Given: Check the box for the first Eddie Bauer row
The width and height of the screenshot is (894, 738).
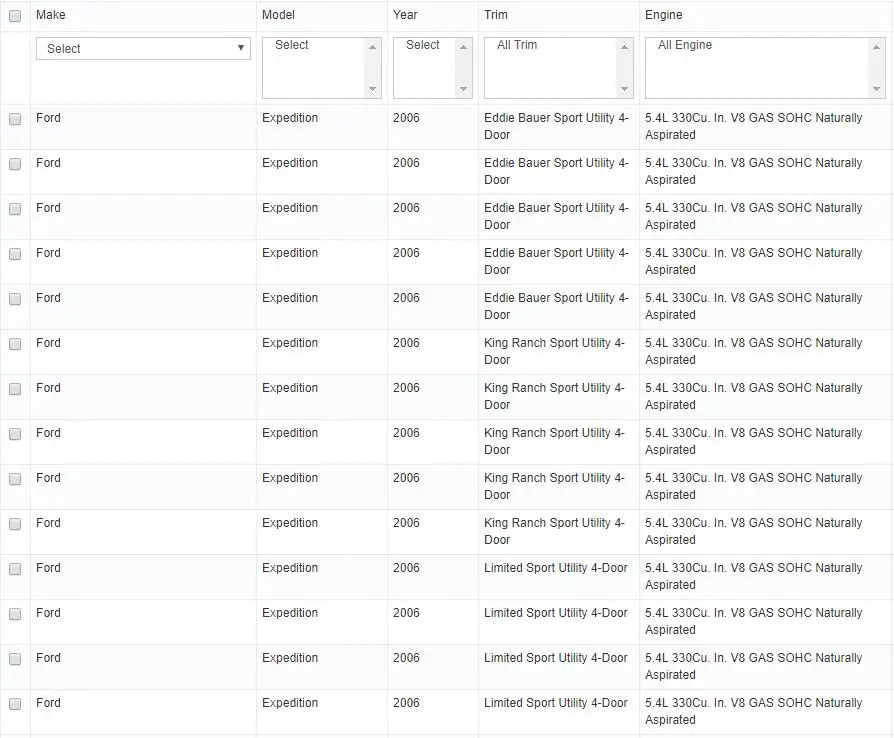Looking at the screenshot, I should pos(15,119).
